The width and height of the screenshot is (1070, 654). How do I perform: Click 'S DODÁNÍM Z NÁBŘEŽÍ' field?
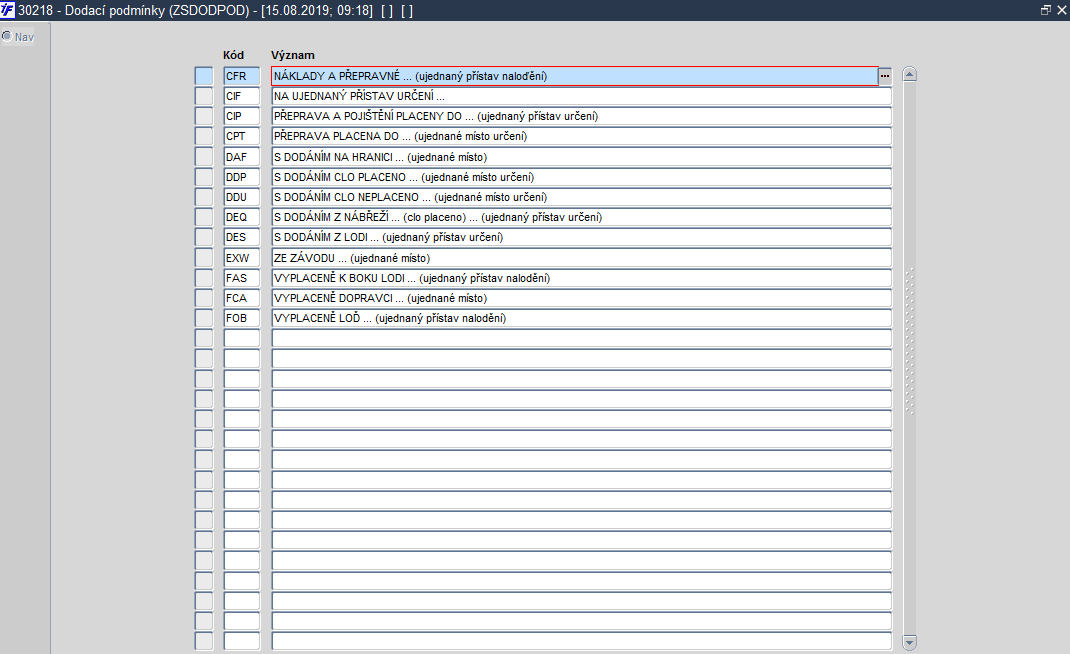tap(581, 217)
